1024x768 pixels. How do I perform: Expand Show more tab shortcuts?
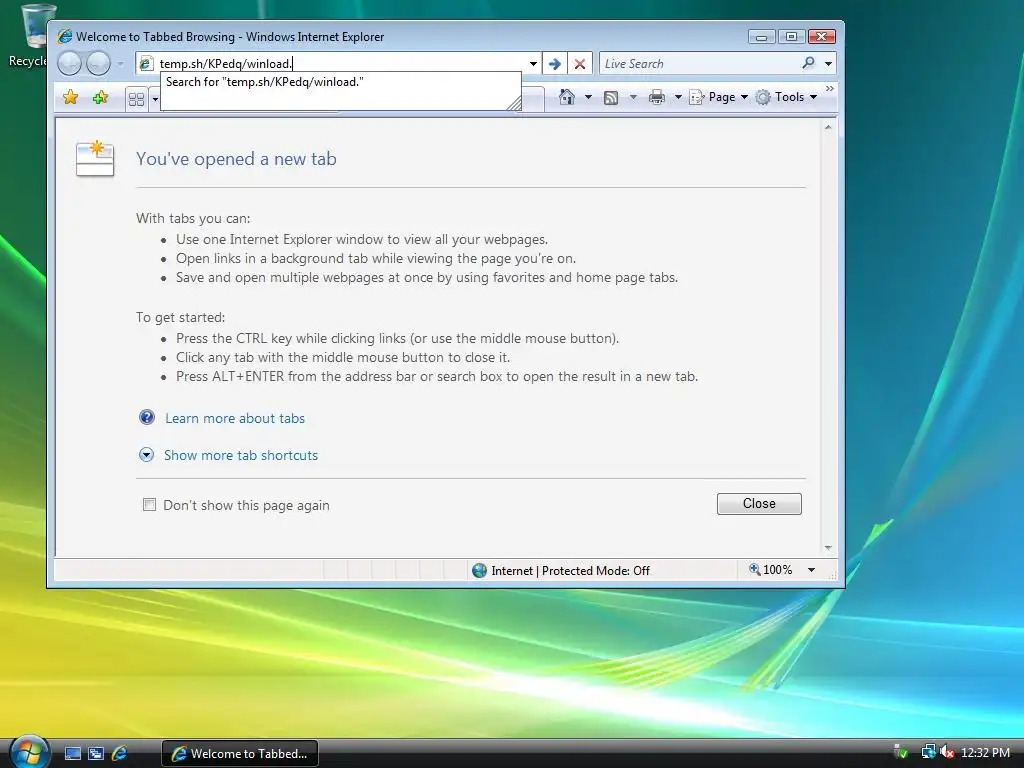[240, 455]
